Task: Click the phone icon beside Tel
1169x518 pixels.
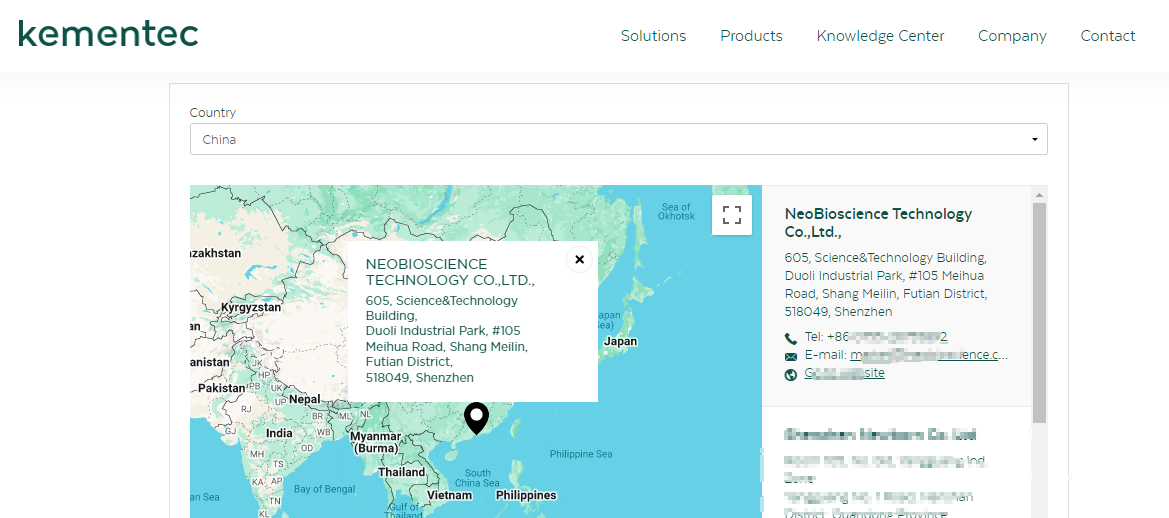Action: pyautogui.click(x=791, y=338)
